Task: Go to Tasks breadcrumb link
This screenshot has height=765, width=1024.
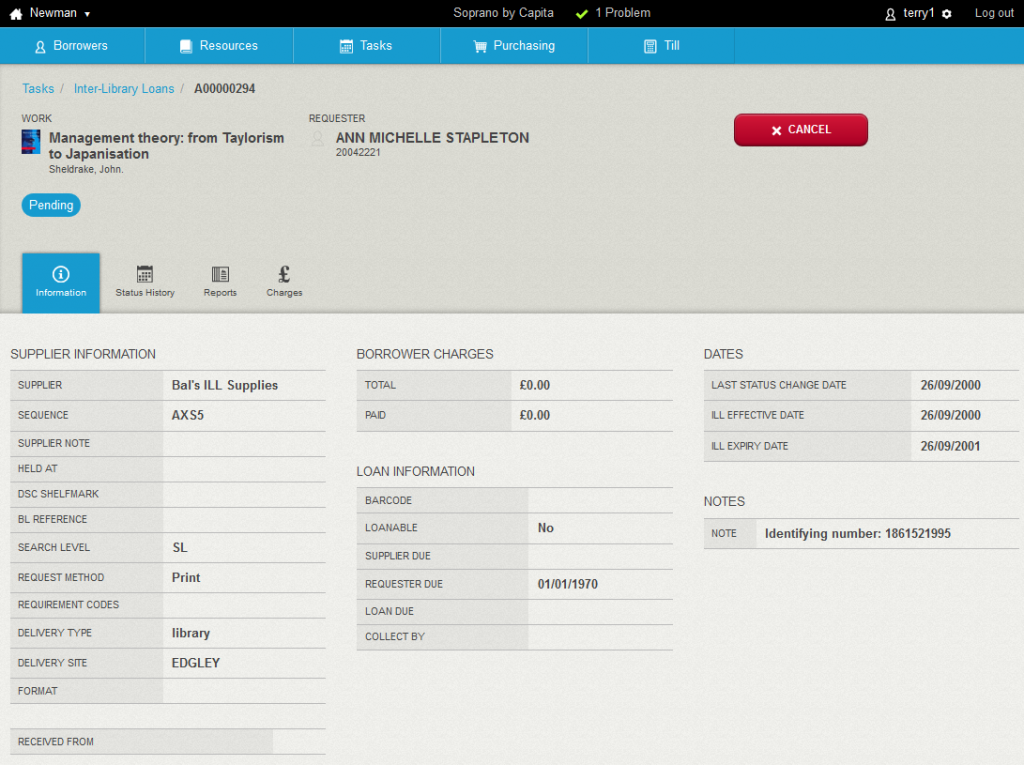Action: coord(38,89)
